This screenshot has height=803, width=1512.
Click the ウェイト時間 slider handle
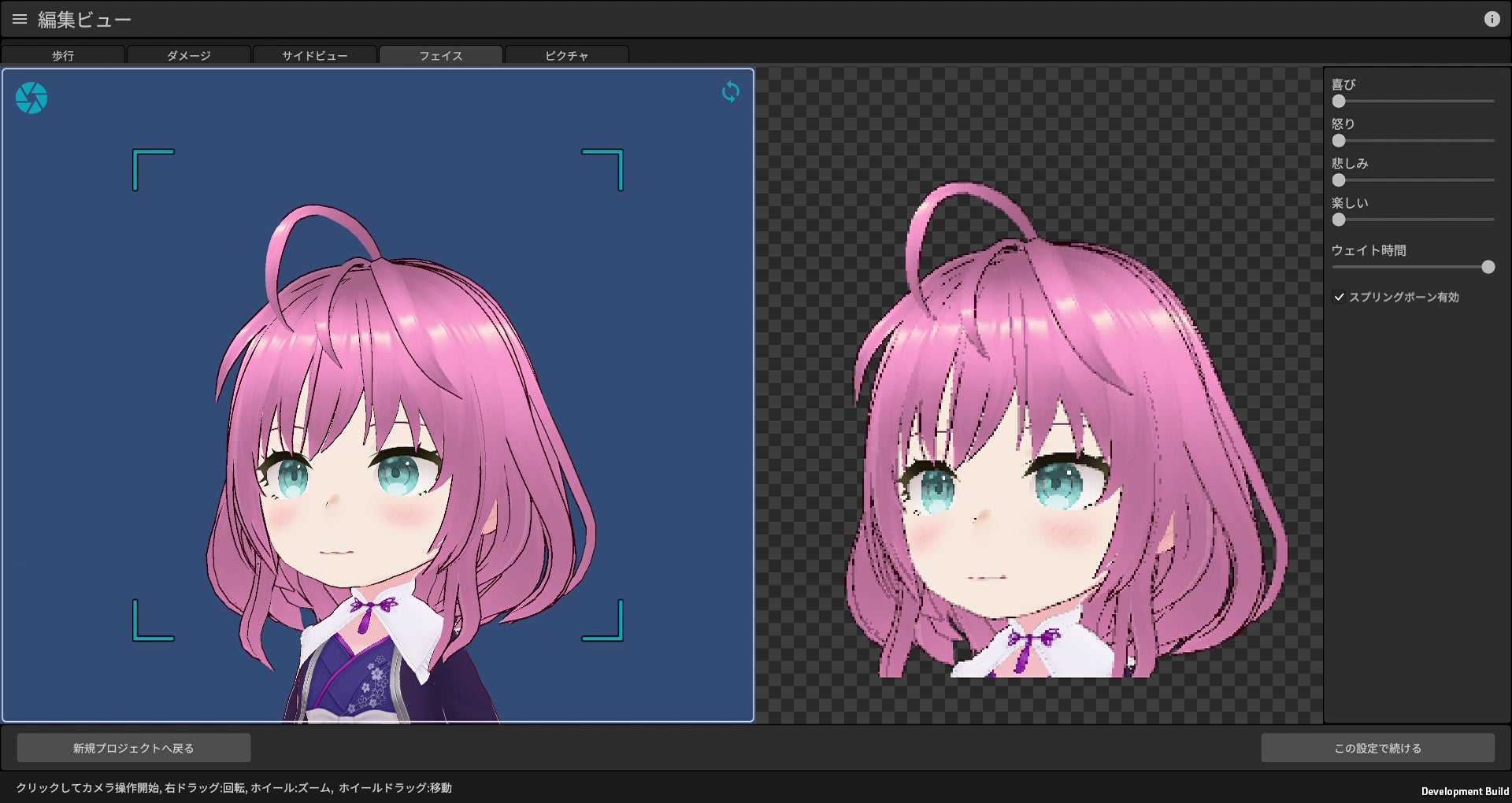(x=1488, y=267)
